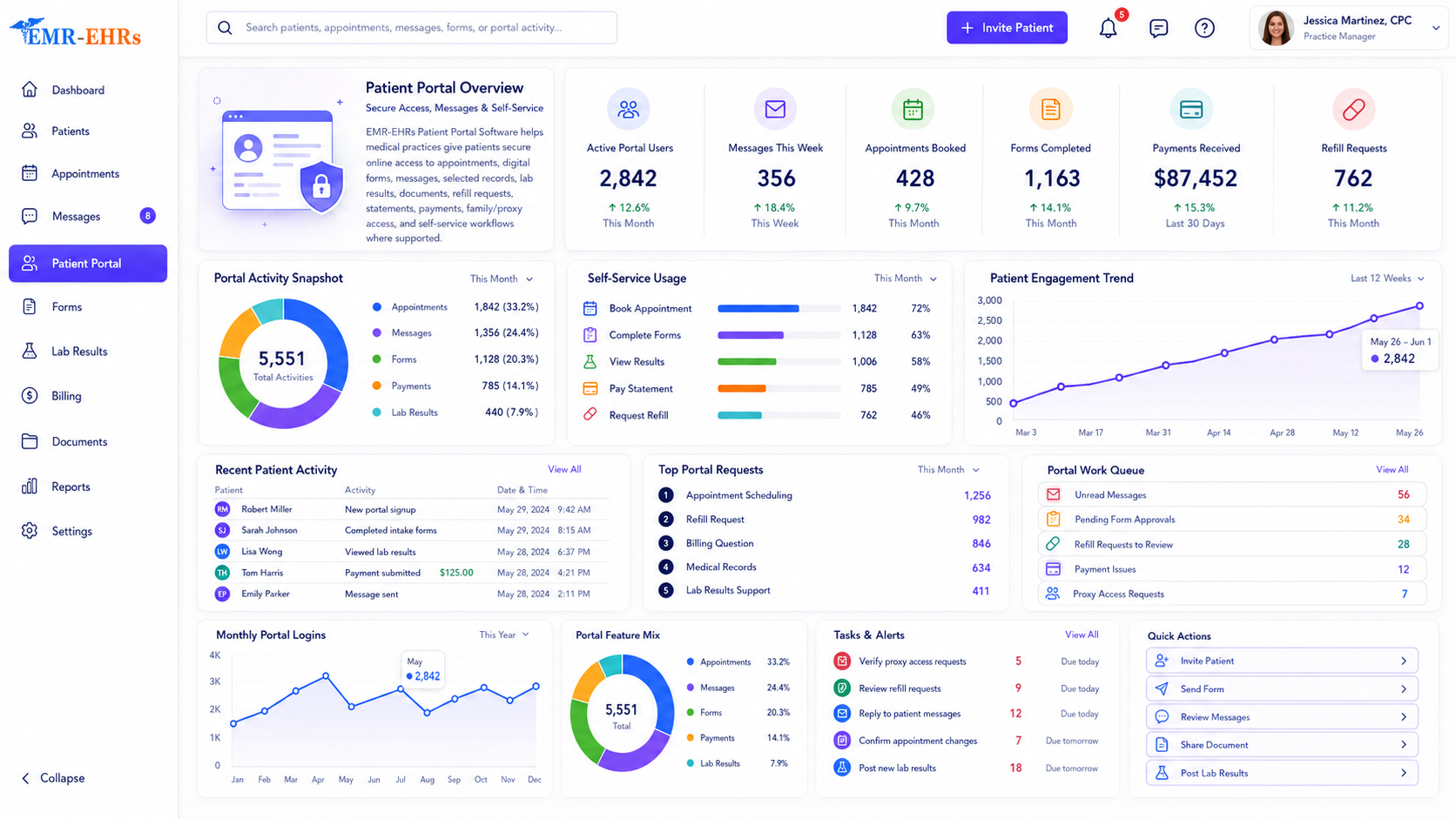This screenshot has height=819, width=1456.
Task: Open Patients in sidebar
Action: 87,131
